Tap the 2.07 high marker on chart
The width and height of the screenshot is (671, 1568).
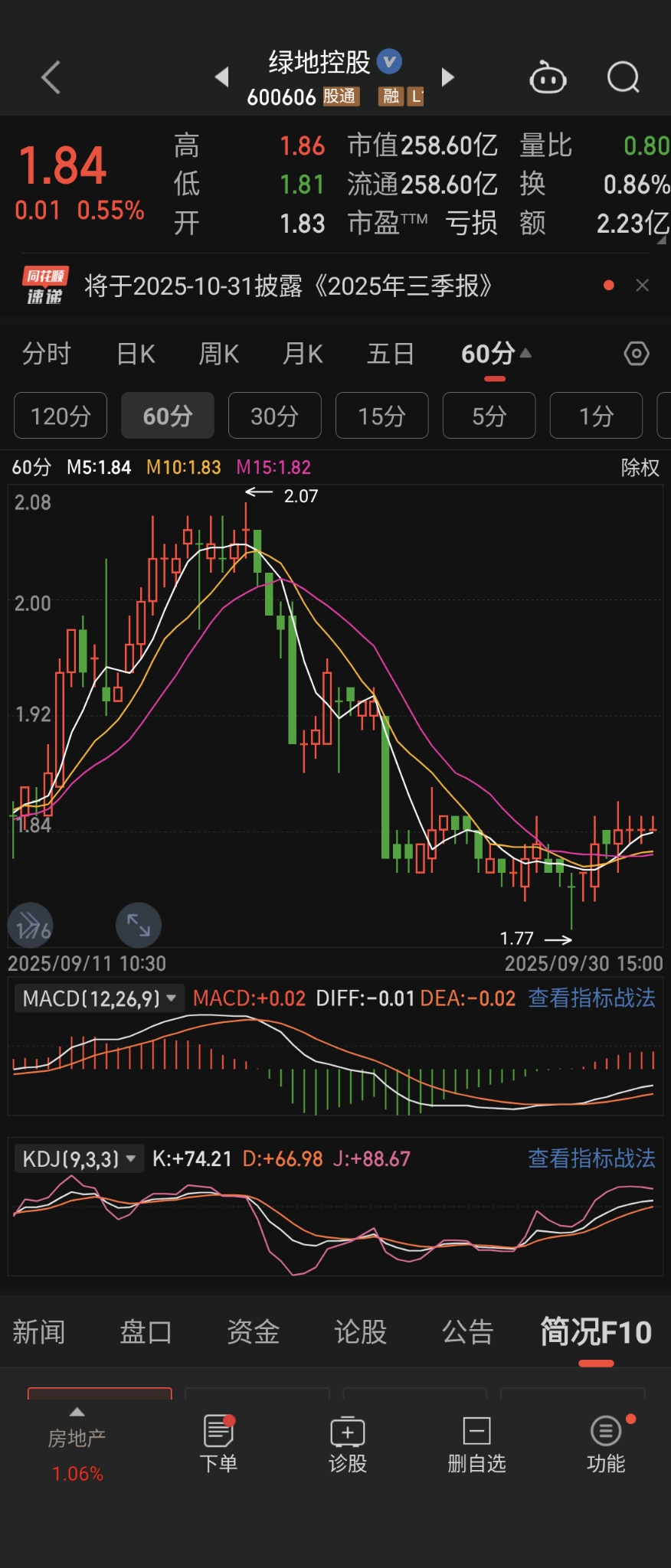pyautogui.click(x=300, y=495)
